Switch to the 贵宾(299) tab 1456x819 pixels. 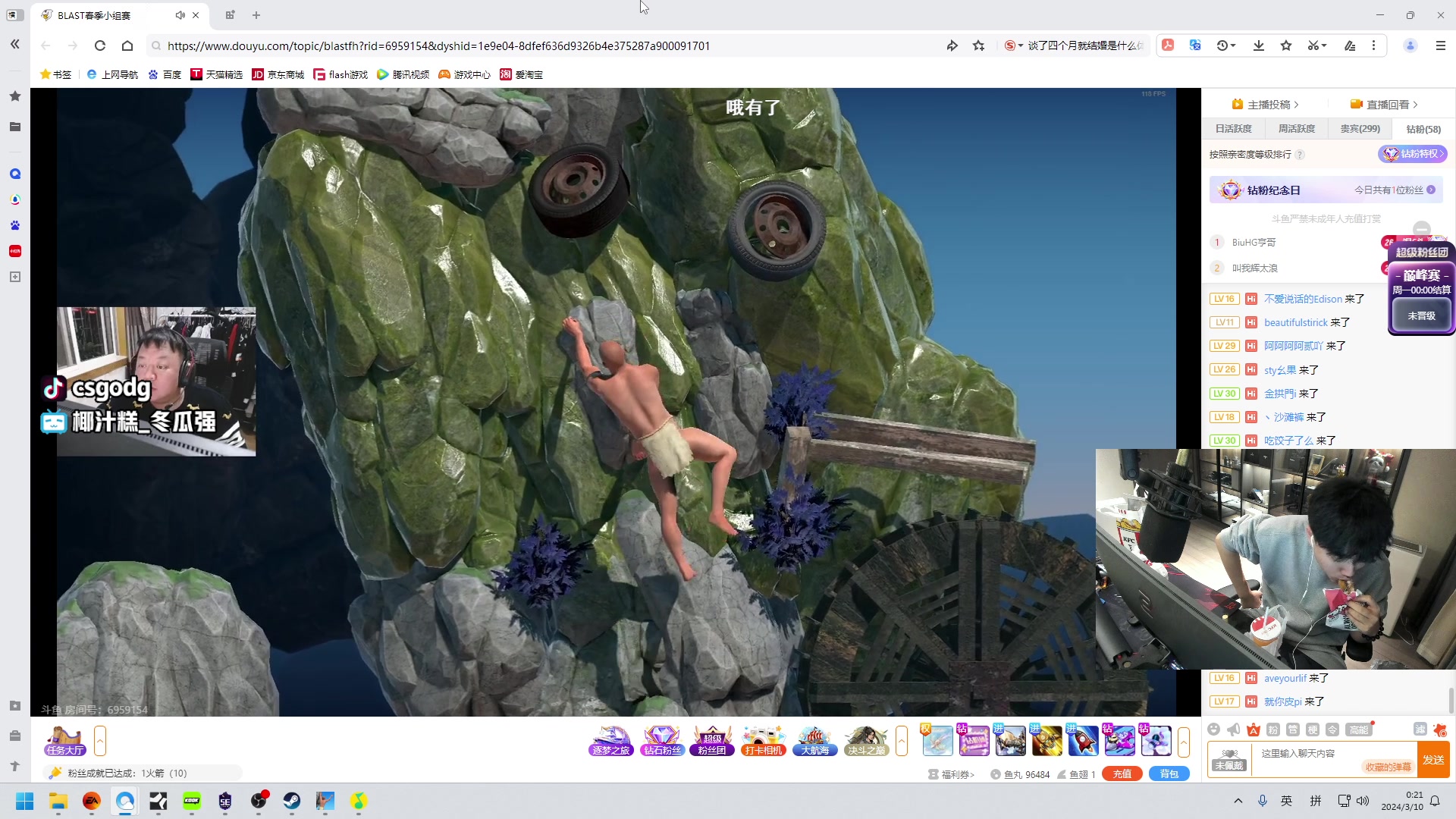[x=1360, y=129]
